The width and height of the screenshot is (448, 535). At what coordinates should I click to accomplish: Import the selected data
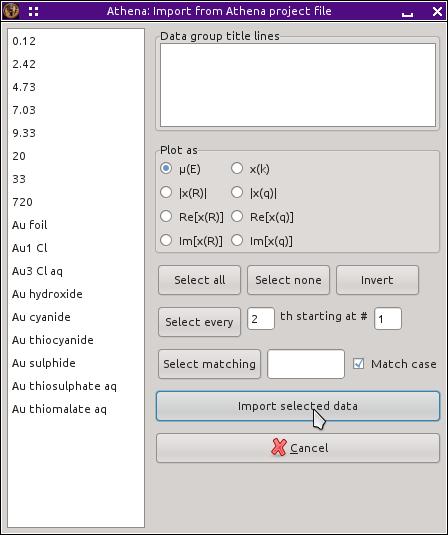(298, 406)
